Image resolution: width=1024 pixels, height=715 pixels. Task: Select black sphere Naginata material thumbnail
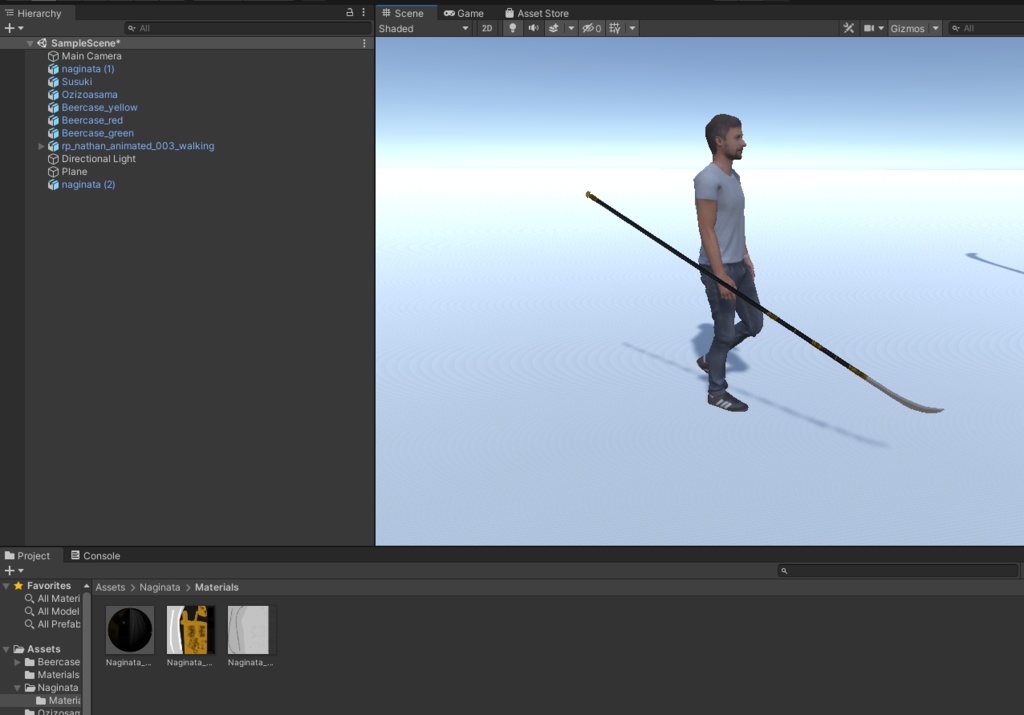point(130,630)
